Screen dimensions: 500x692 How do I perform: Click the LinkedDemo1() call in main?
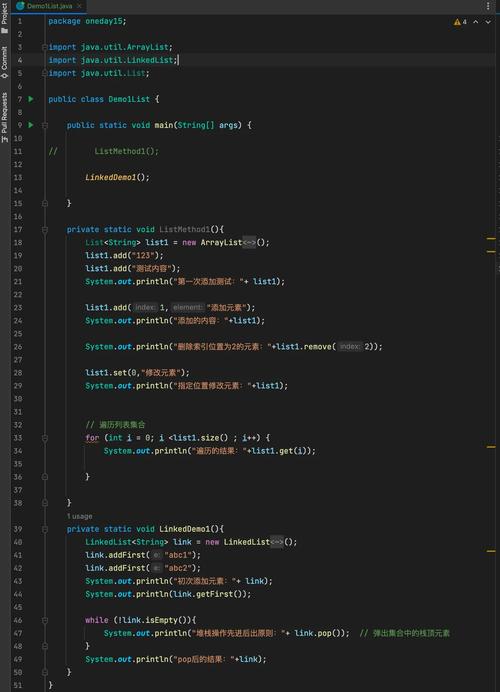tap(117, 177)
